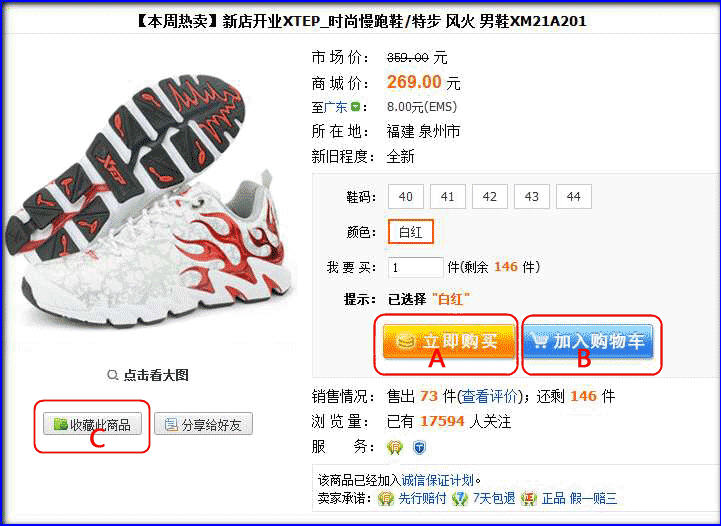Open the 查看评价 reviews link

(489, 396)
